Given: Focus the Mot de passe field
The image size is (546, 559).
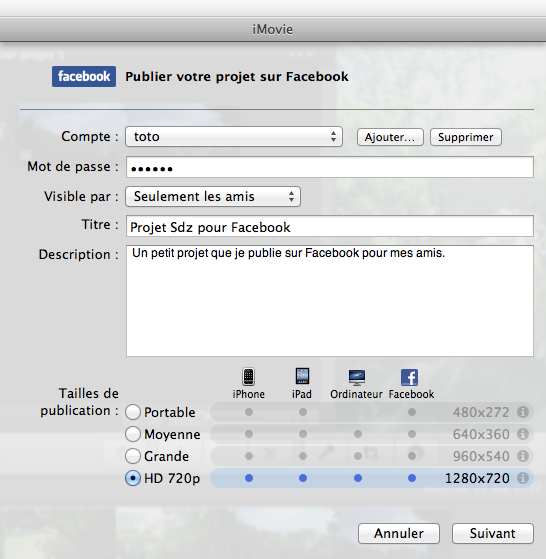Looking at the screenshot, I should 330,167.
